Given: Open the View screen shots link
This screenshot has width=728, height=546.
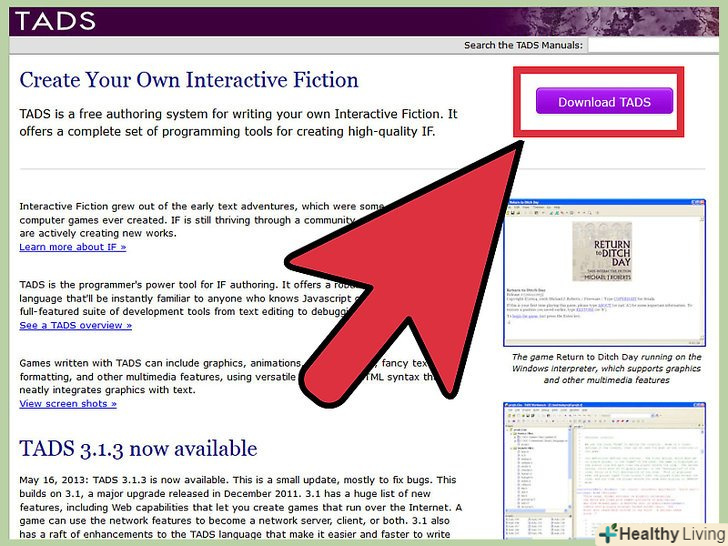Looking at the screenshot, I should [68, 404].
